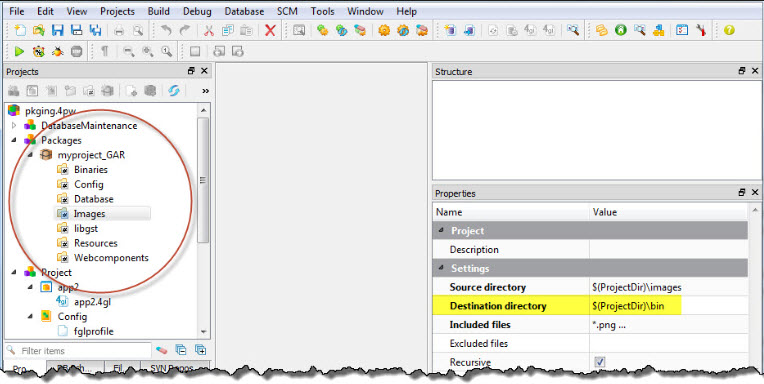Select the Webcomponents folder in tree
The width and height of the screenshot is (764, 384).
(x=111, y=258)
